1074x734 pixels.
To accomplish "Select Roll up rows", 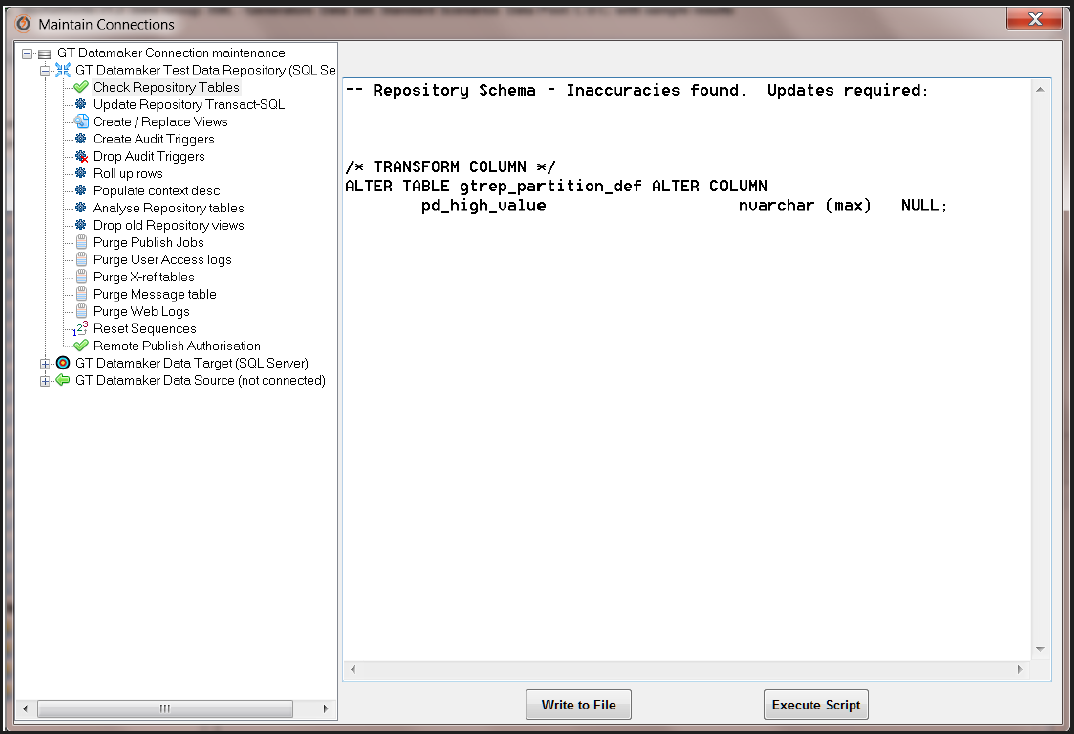I will pos(127,173).
